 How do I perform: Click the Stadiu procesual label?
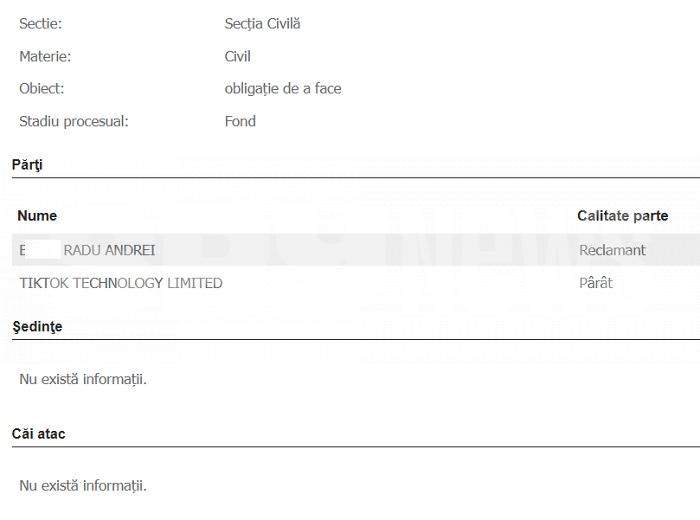point(74,121)
